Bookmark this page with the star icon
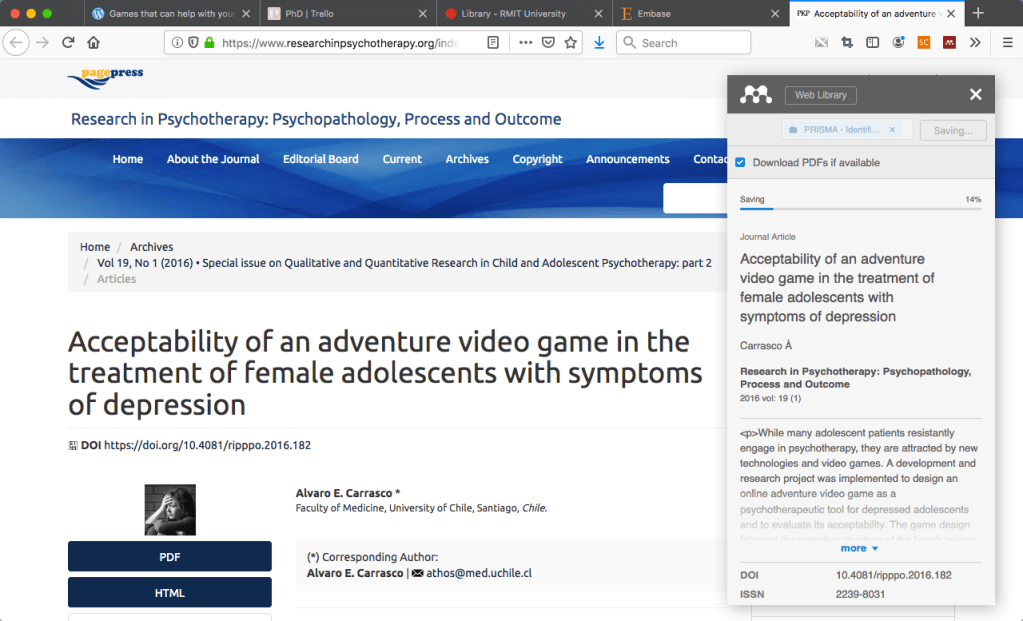The width and height of the screenshot is (1023, 621). pos(571,43)
